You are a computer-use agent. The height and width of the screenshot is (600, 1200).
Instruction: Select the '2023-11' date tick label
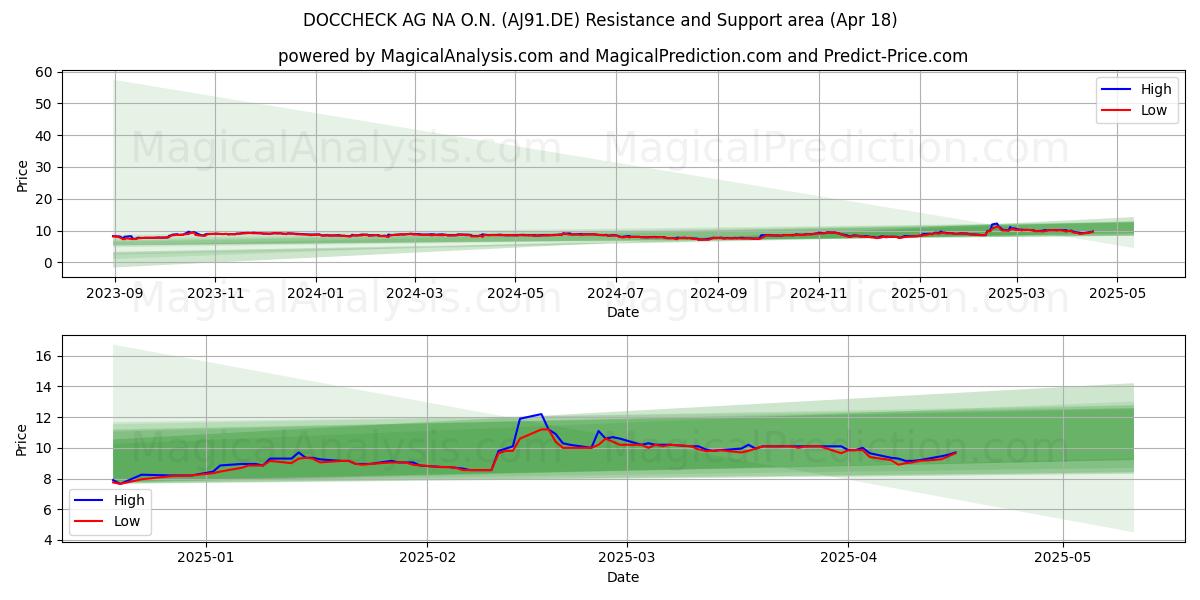[x=215, y=295]
